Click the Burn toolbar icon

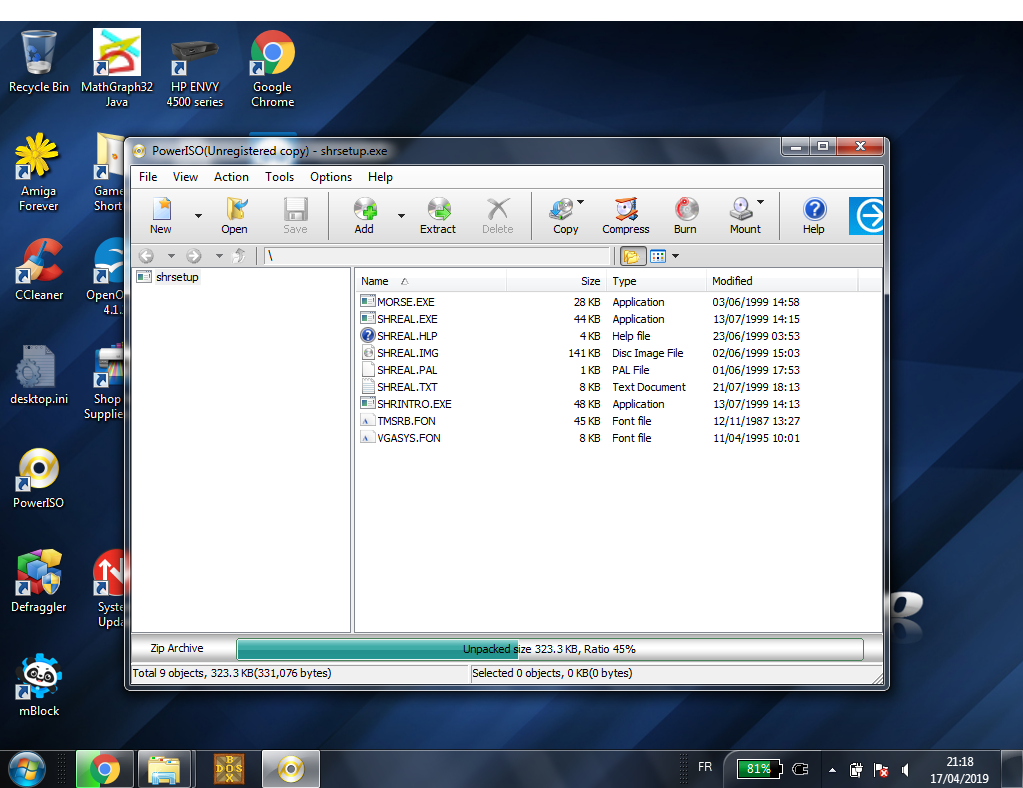[685, 215]
